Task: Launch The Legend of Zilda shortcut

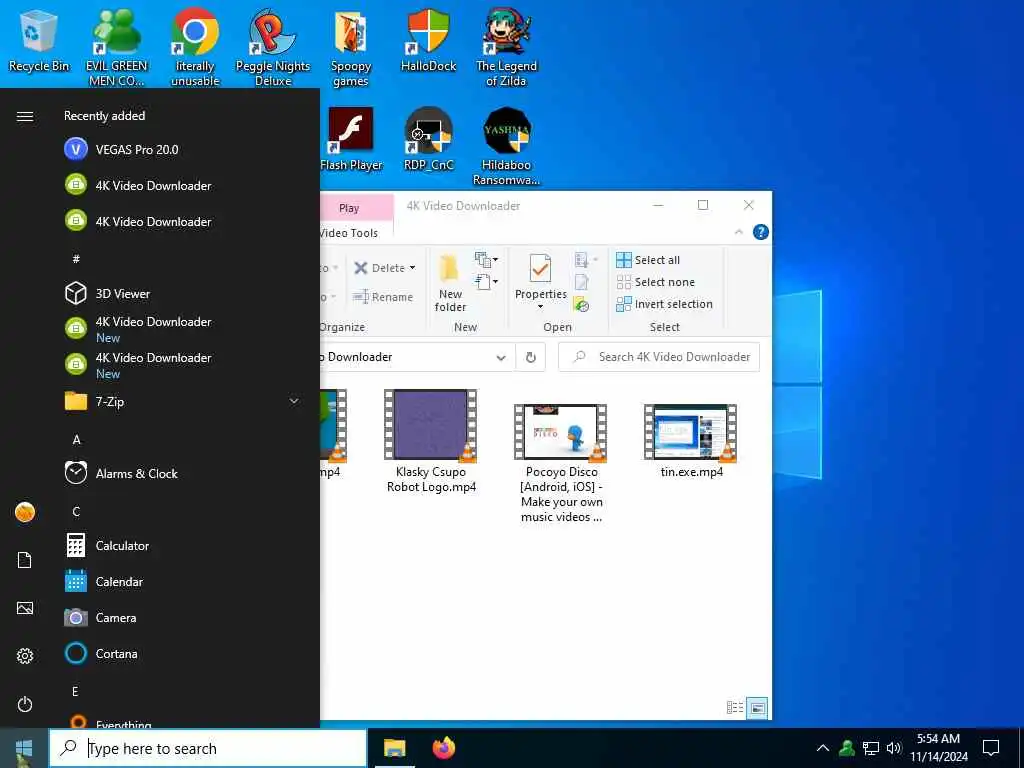Action: tap(506, 48)
